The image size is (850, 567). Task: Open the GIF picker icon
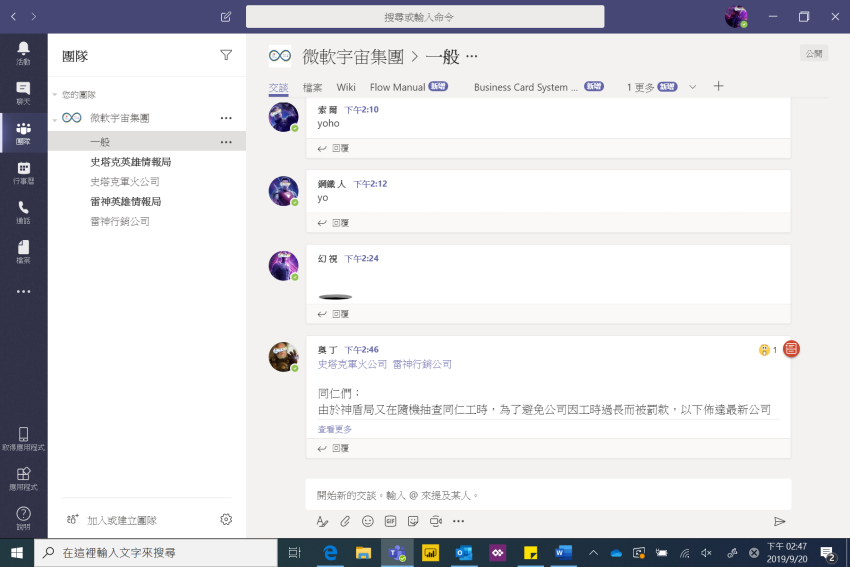[x=390, y=521]
